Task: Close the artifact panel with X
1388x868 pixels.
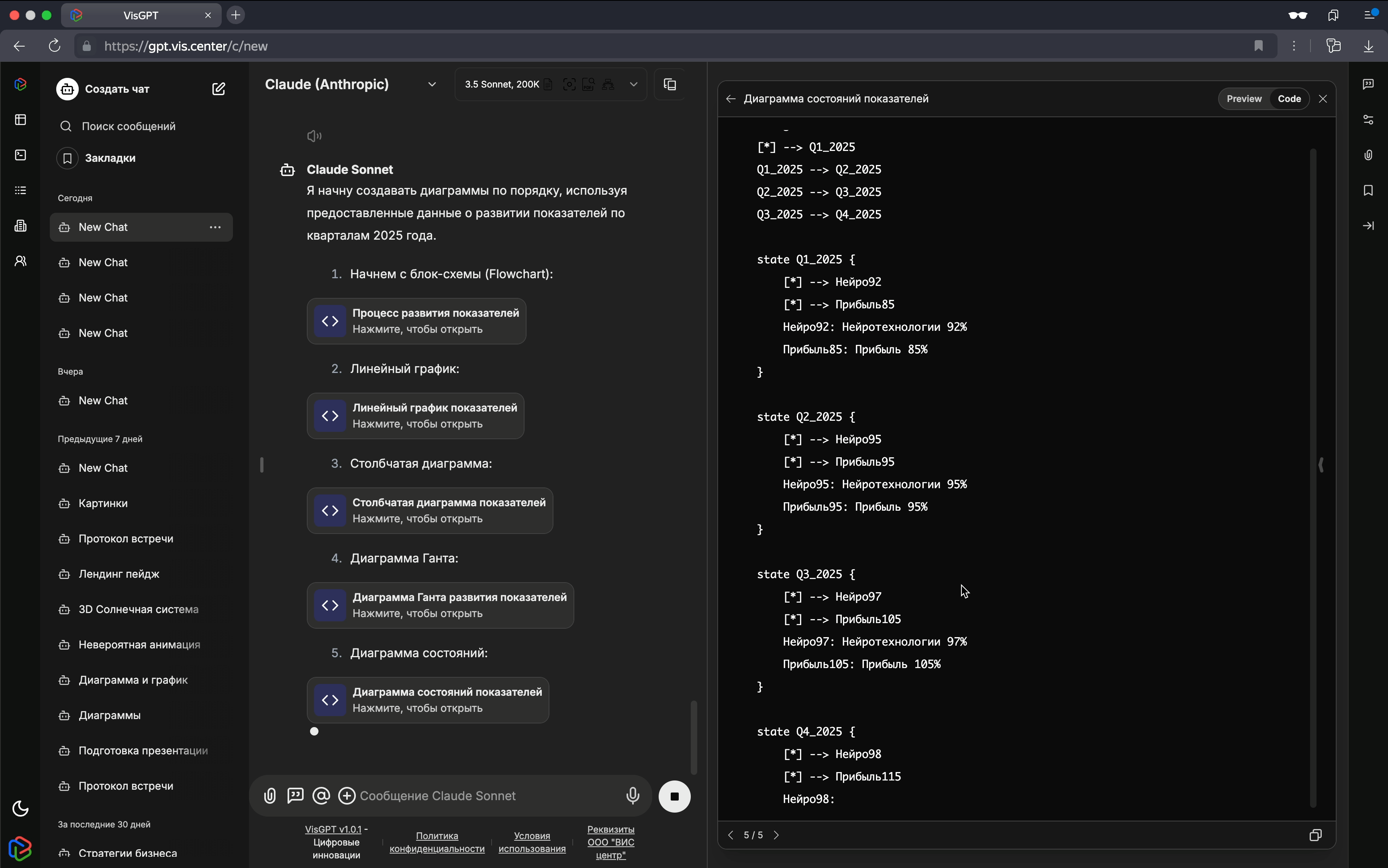Action: point(1323,99)
